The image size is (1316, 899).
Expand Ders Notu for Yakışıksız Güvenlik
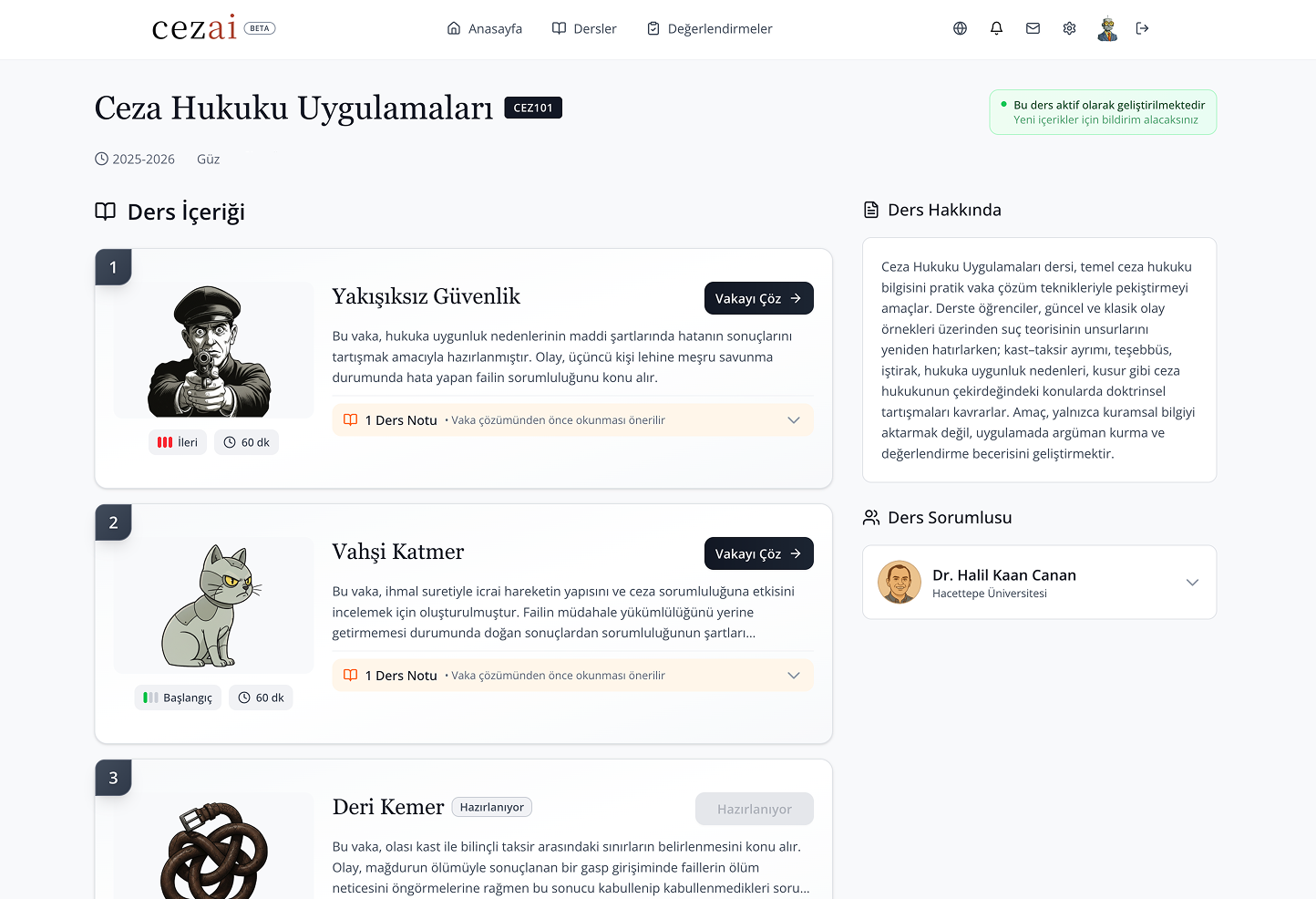coord(793,420)
